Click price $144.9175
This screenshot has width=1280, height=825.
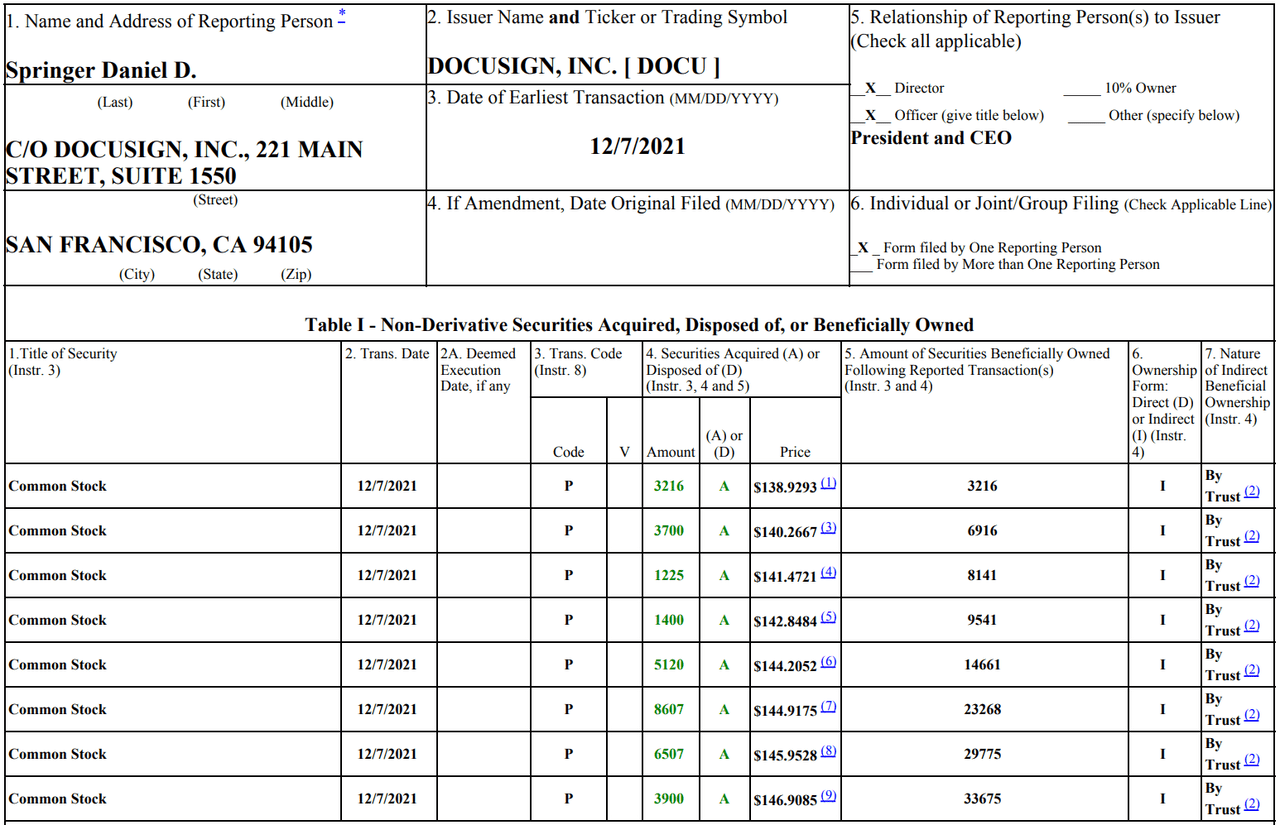click(785, 710)
